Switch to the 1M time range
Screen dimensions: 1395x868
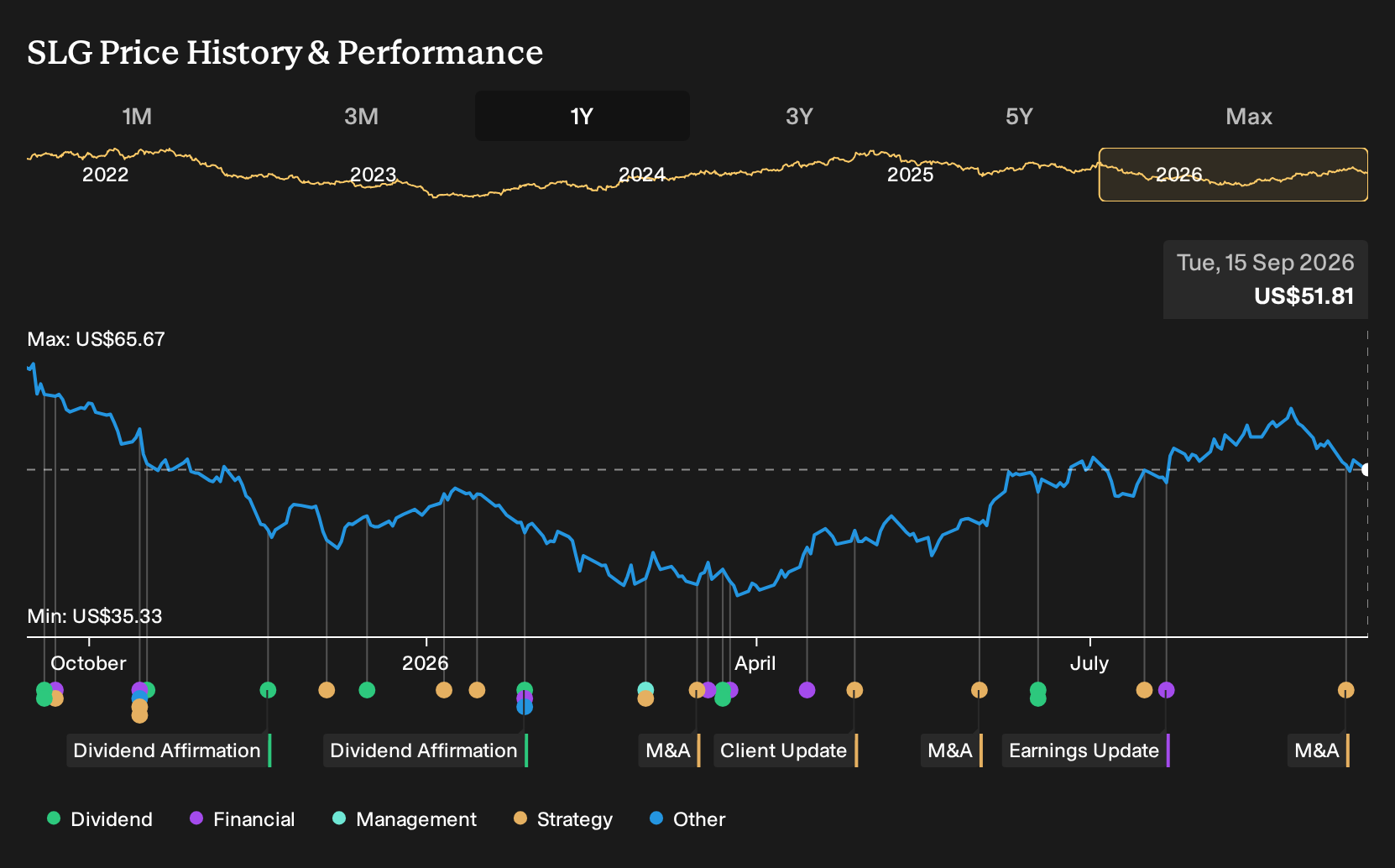coord(137,116)
